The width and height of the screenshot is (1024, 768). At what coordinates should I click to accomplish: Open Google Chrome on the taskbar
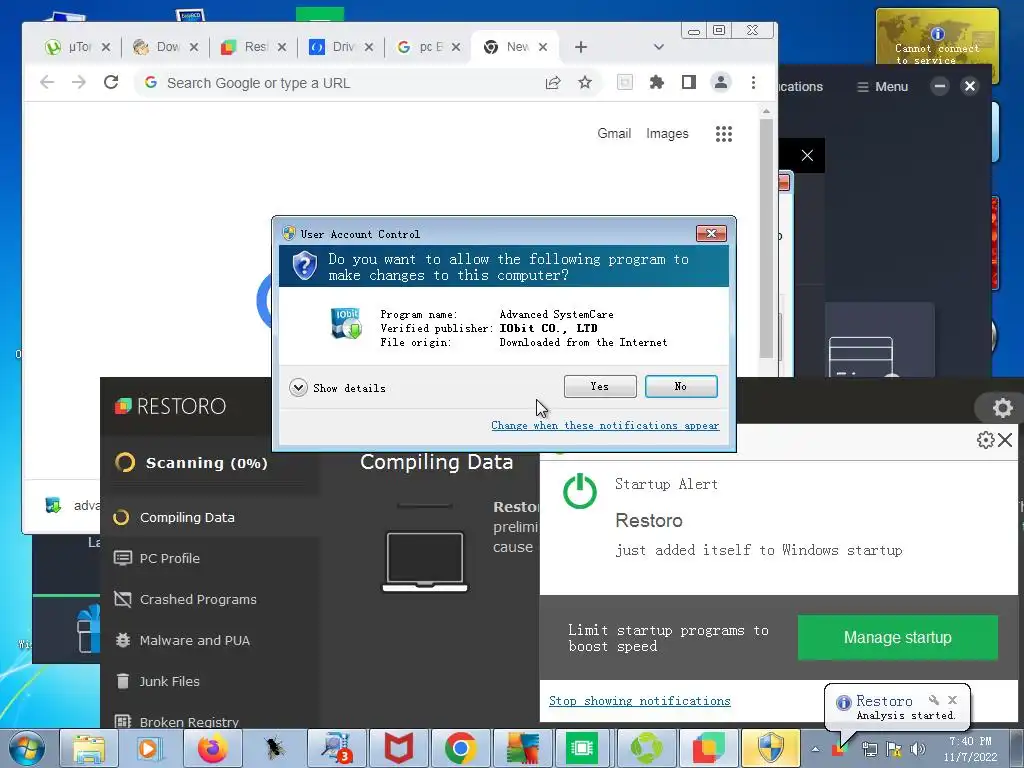460,748
